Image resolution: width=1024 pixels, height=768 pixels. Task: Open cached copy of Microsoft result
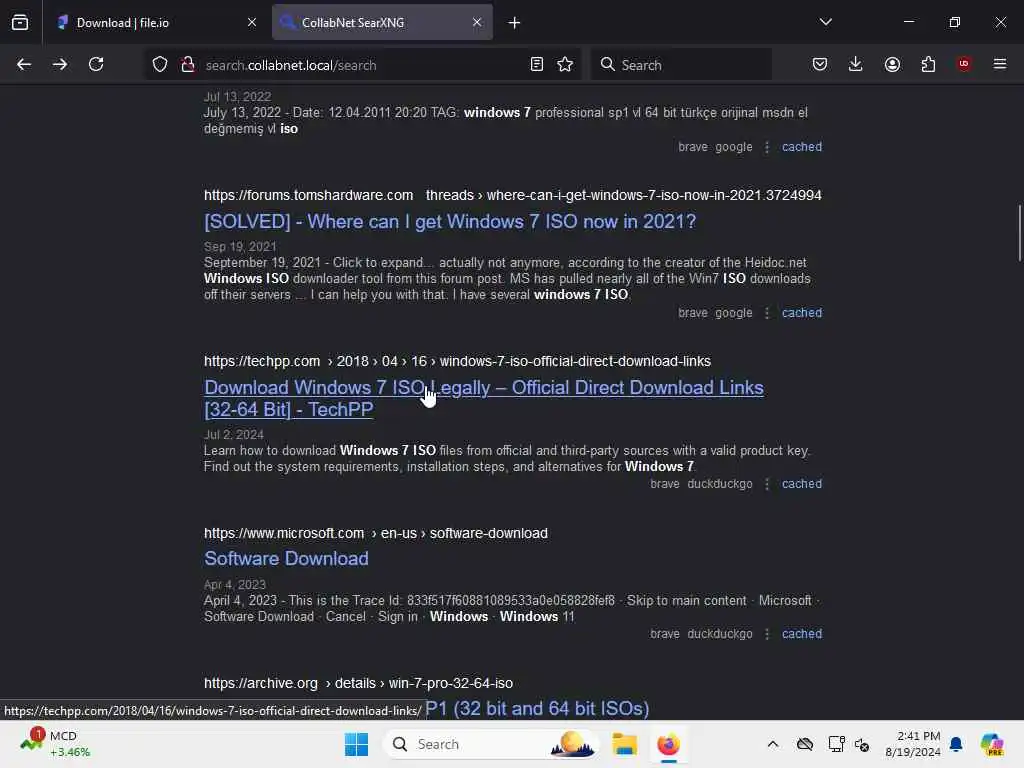point(802,633)
